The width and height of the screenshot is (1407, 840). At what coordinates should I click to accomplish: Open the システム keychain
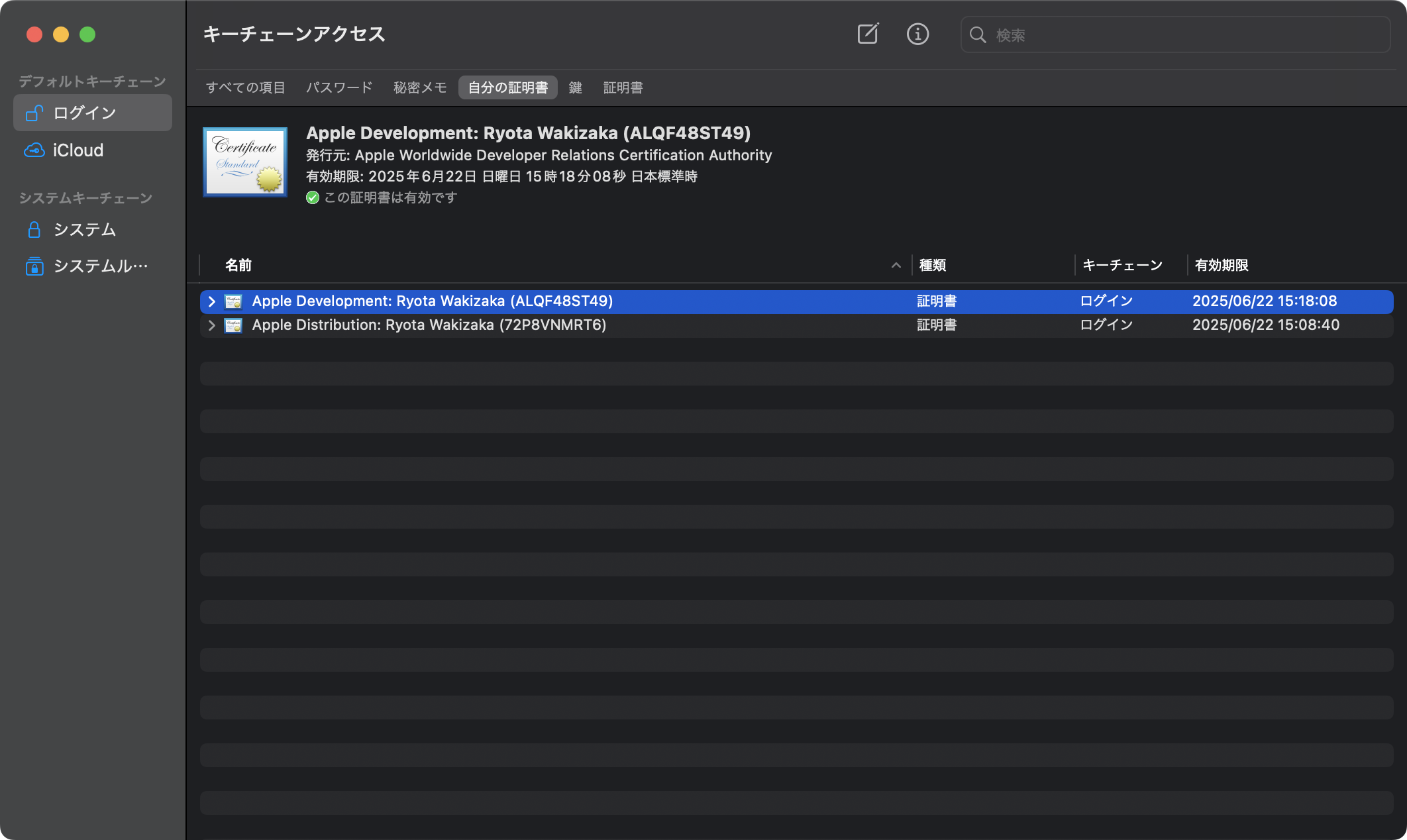pyautogui.click(x=84, y=229)
